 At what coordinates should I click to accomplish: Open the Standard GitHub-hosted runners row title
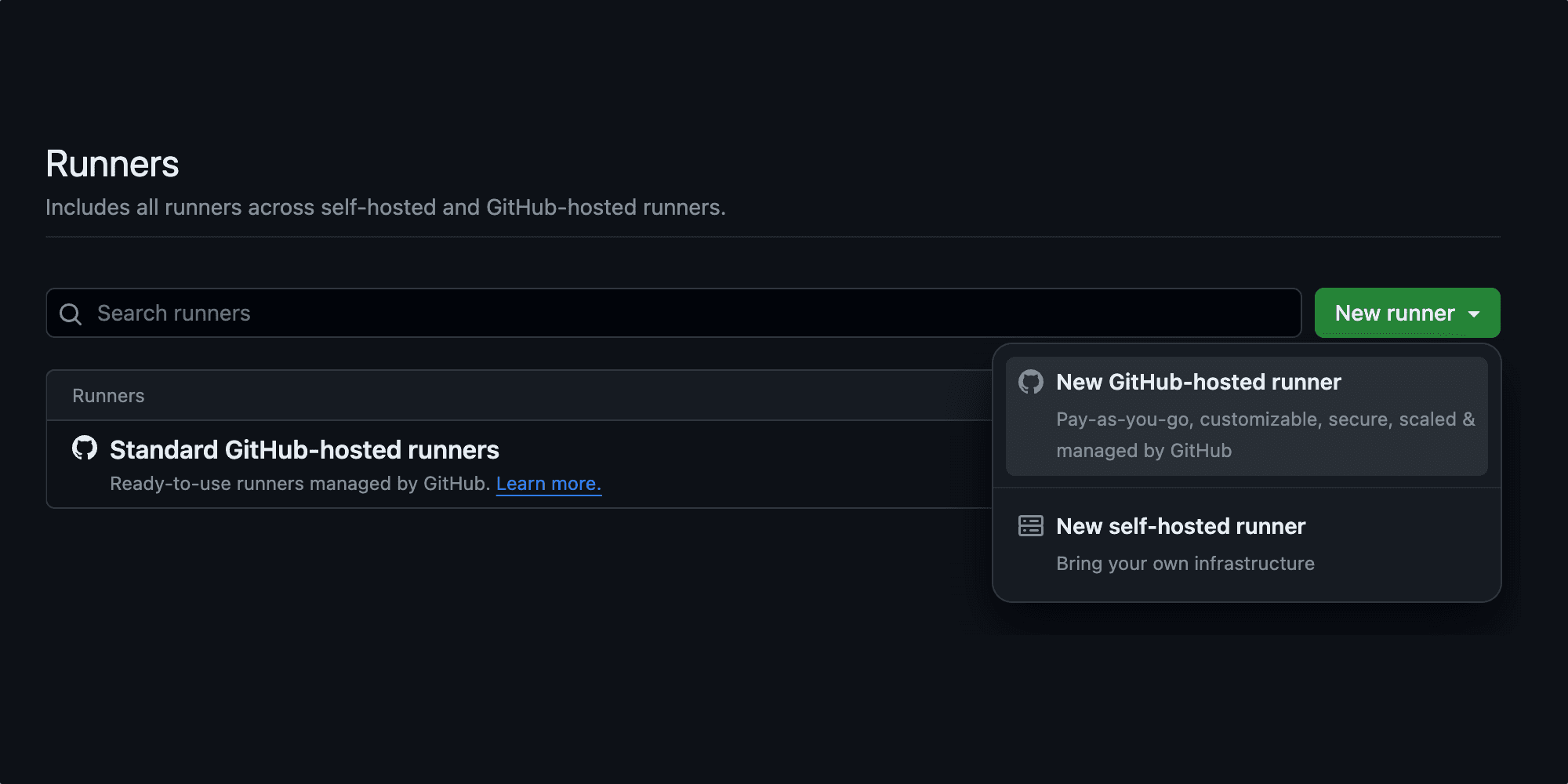304,450
